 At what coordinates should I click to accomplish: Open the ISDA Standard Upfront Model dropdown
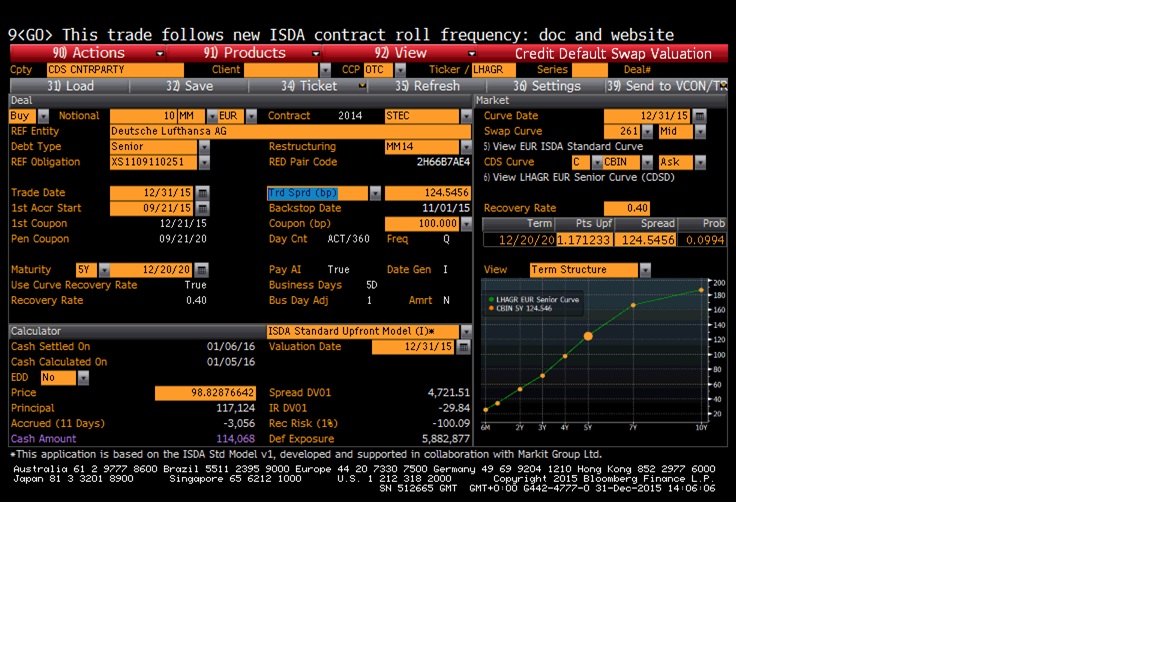coord(465,332)
